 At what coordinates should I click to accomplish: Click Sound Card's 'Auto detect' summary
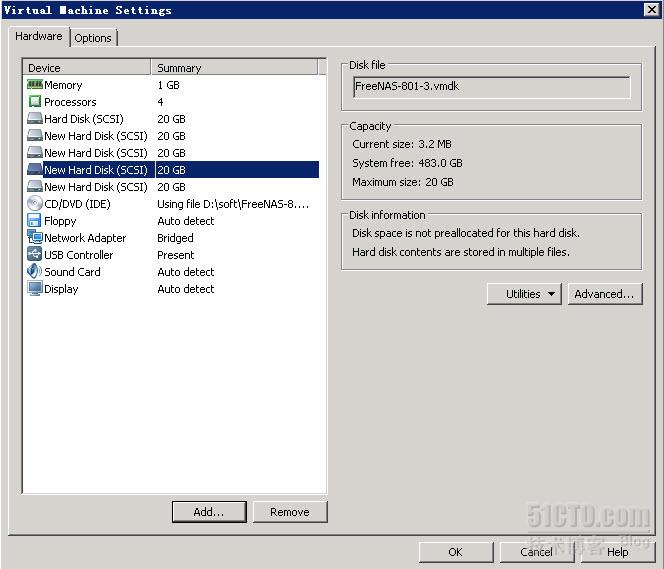186,272
